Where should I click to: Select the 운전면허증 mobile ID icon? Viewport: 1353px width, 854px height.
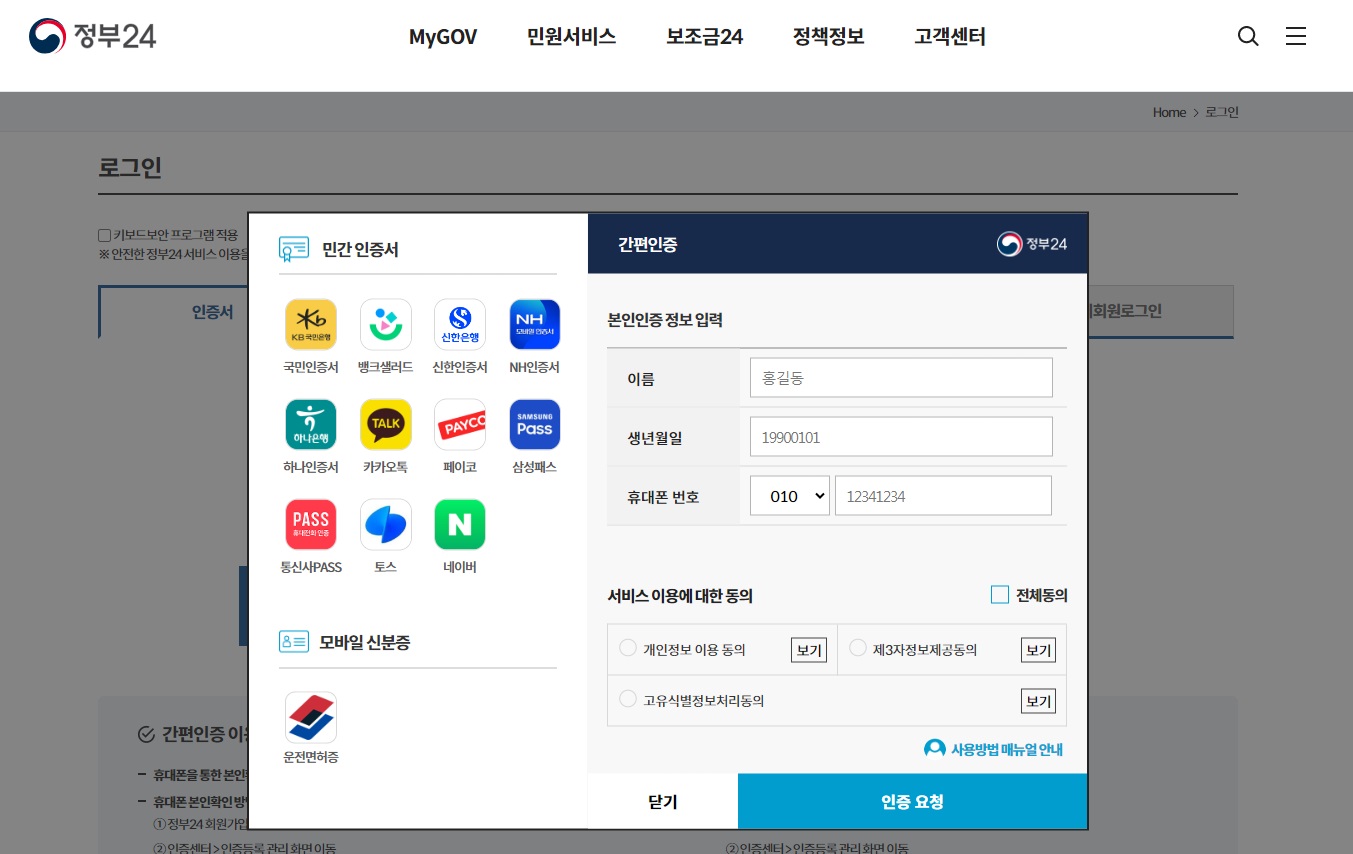[x=311, y=718]
